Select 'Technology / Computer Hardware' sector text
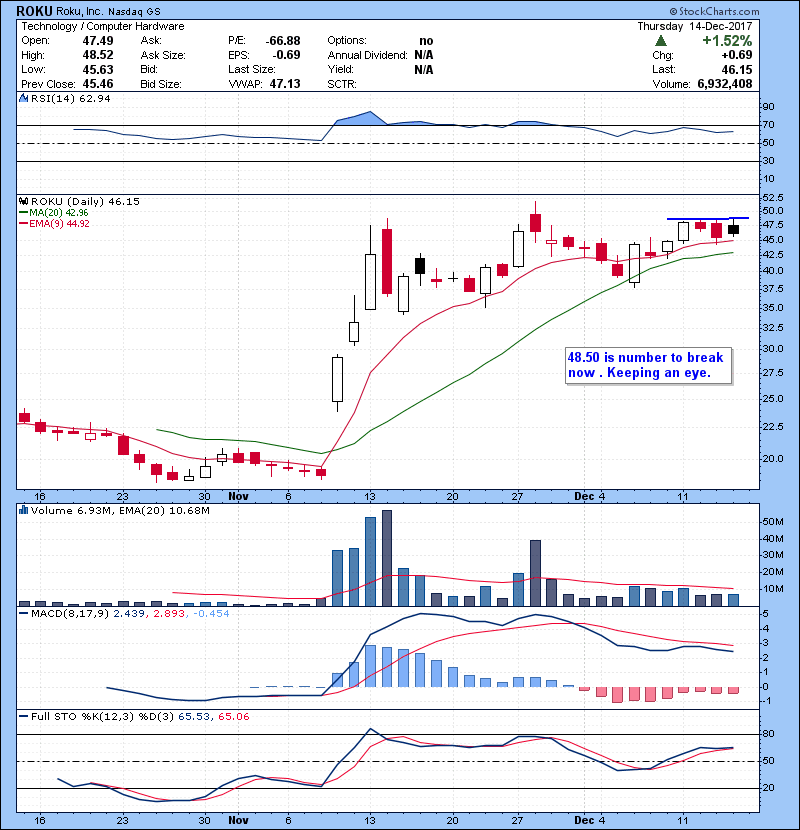Image resolution: width=800 pixels, height=830 pixels. pos(103,26)
